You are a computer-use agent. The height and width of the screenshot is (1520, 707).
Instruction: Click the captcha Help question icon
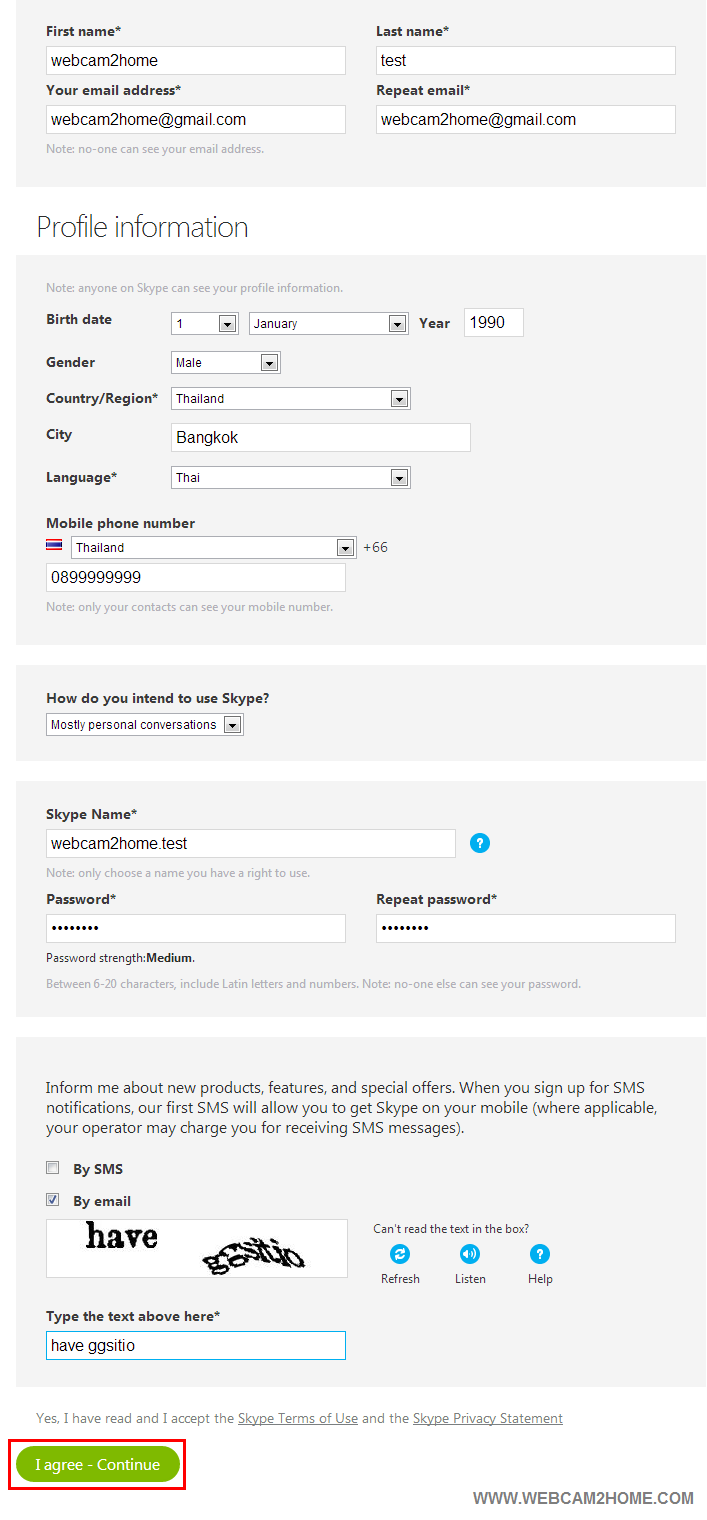[540, 1254]
